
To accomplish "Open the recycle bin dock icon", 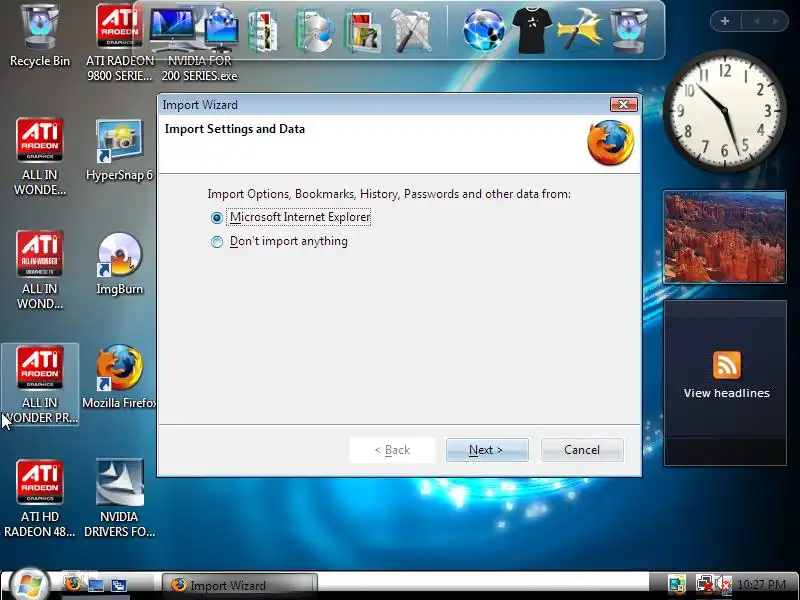I will tap(629, 30).
